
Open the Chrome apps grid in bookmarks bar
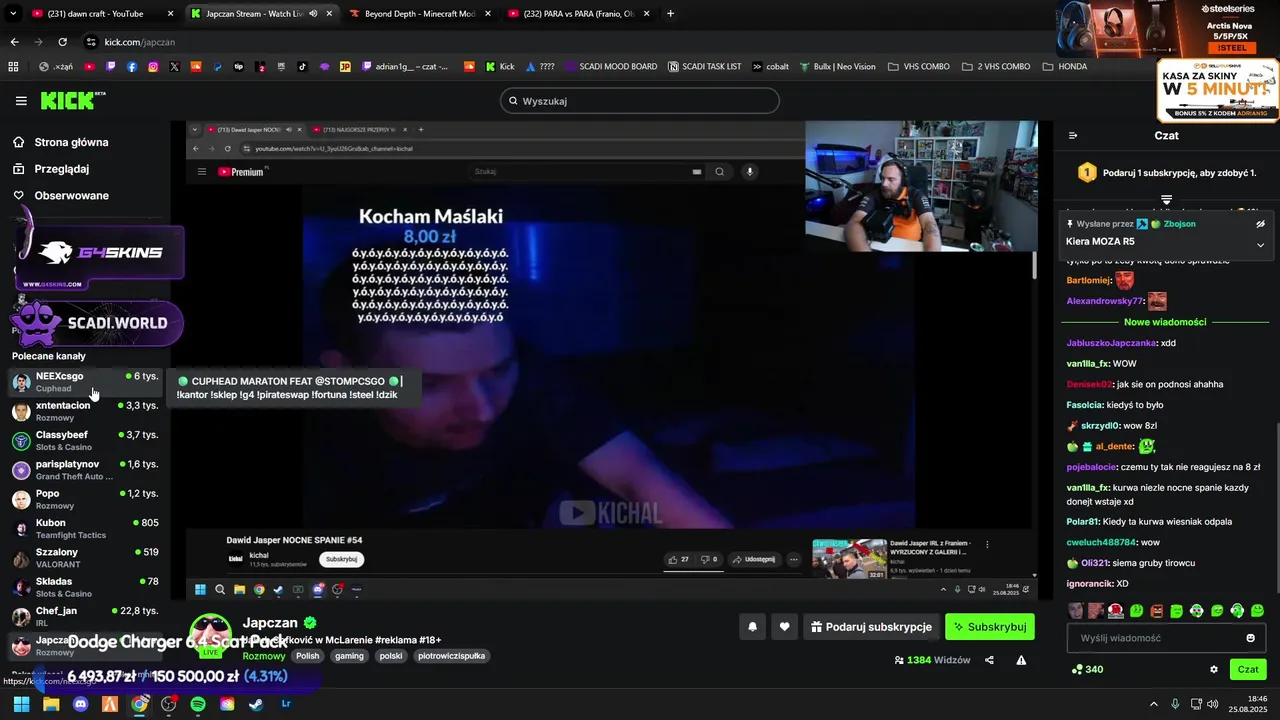click(13, 67)
